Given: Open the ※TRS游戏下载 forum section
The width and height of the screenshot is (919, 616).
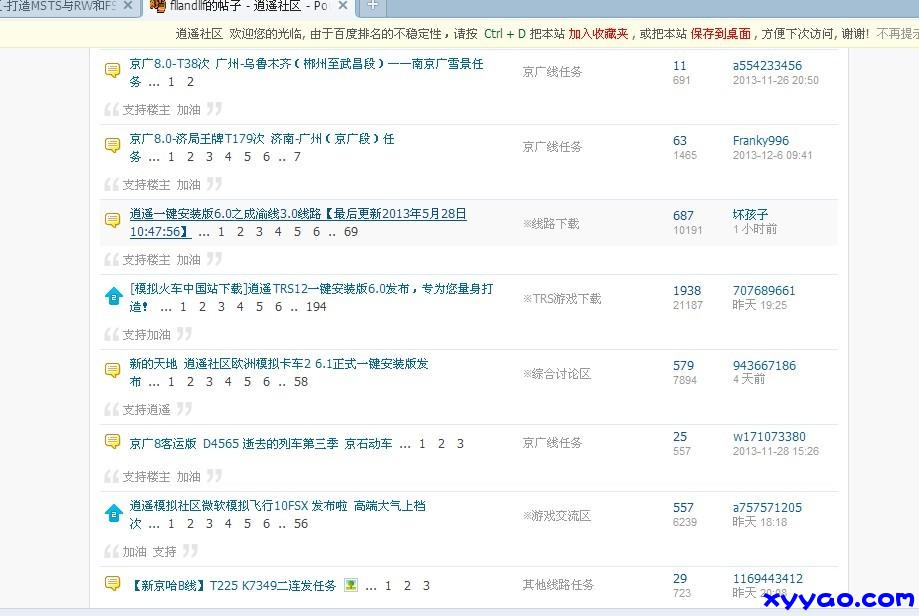Looking at the screenshot, I should tap(561, 298).
